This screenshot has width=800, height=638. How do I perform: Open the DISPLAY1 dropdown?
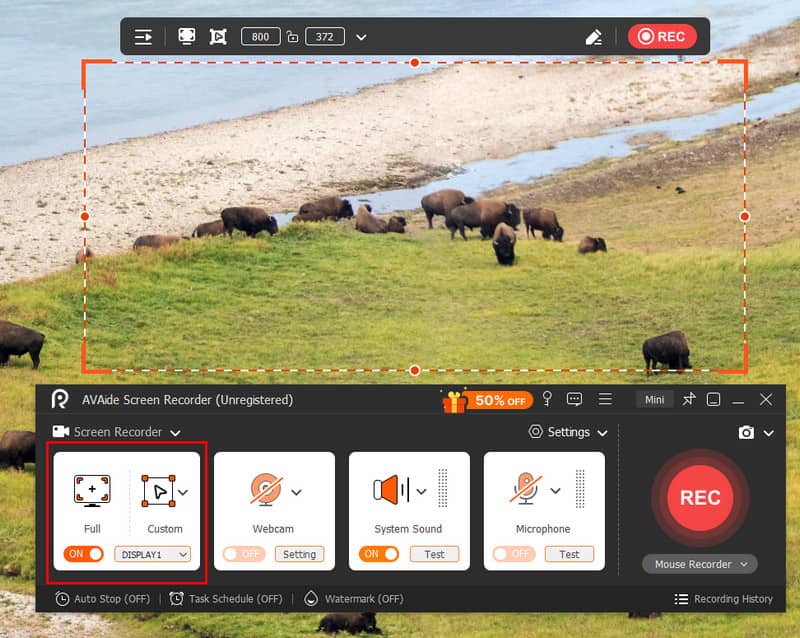(x=152, y=554)
